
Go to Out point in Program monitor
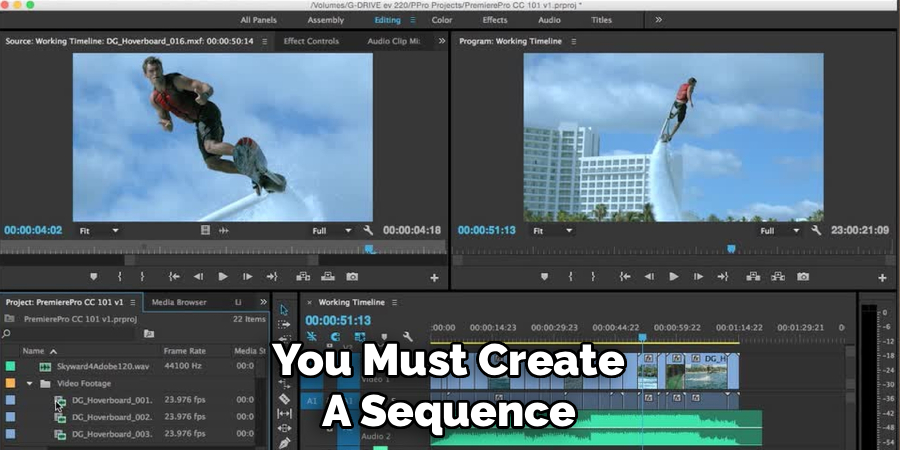pos(723,277)
